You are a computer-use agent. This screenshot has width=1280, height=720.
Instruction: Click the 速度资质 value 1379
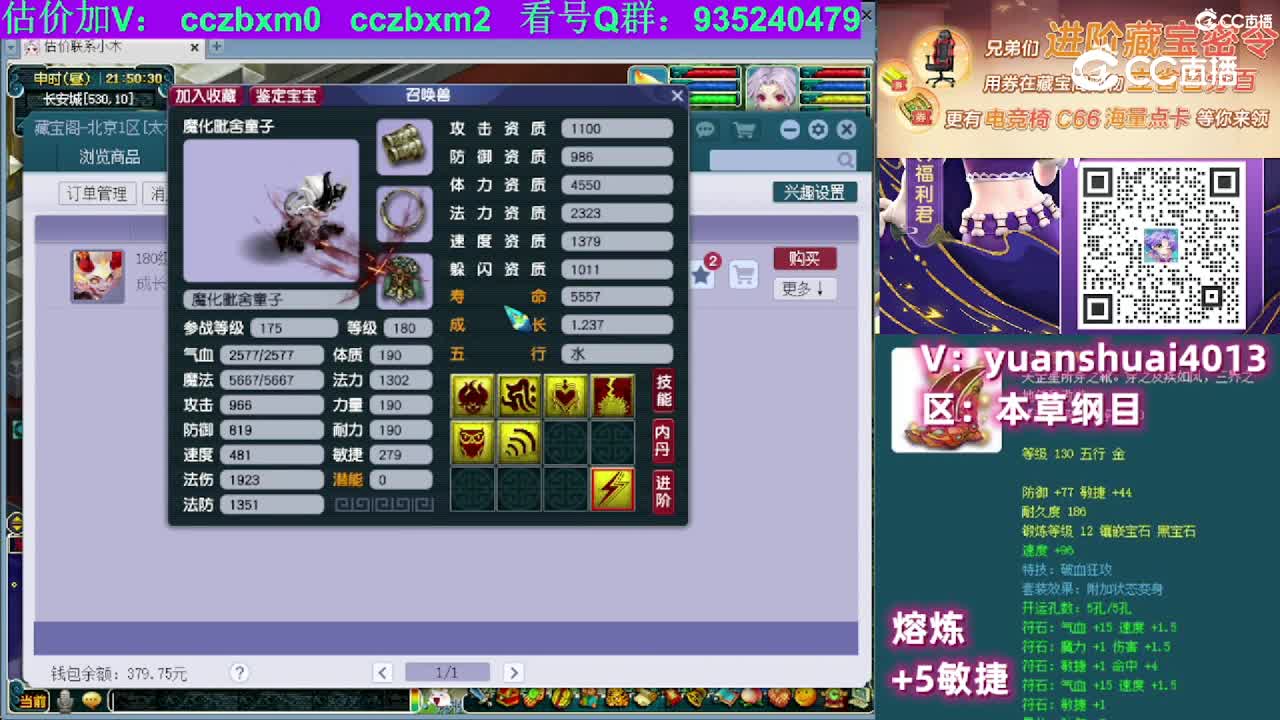click(x=617, y=241)
